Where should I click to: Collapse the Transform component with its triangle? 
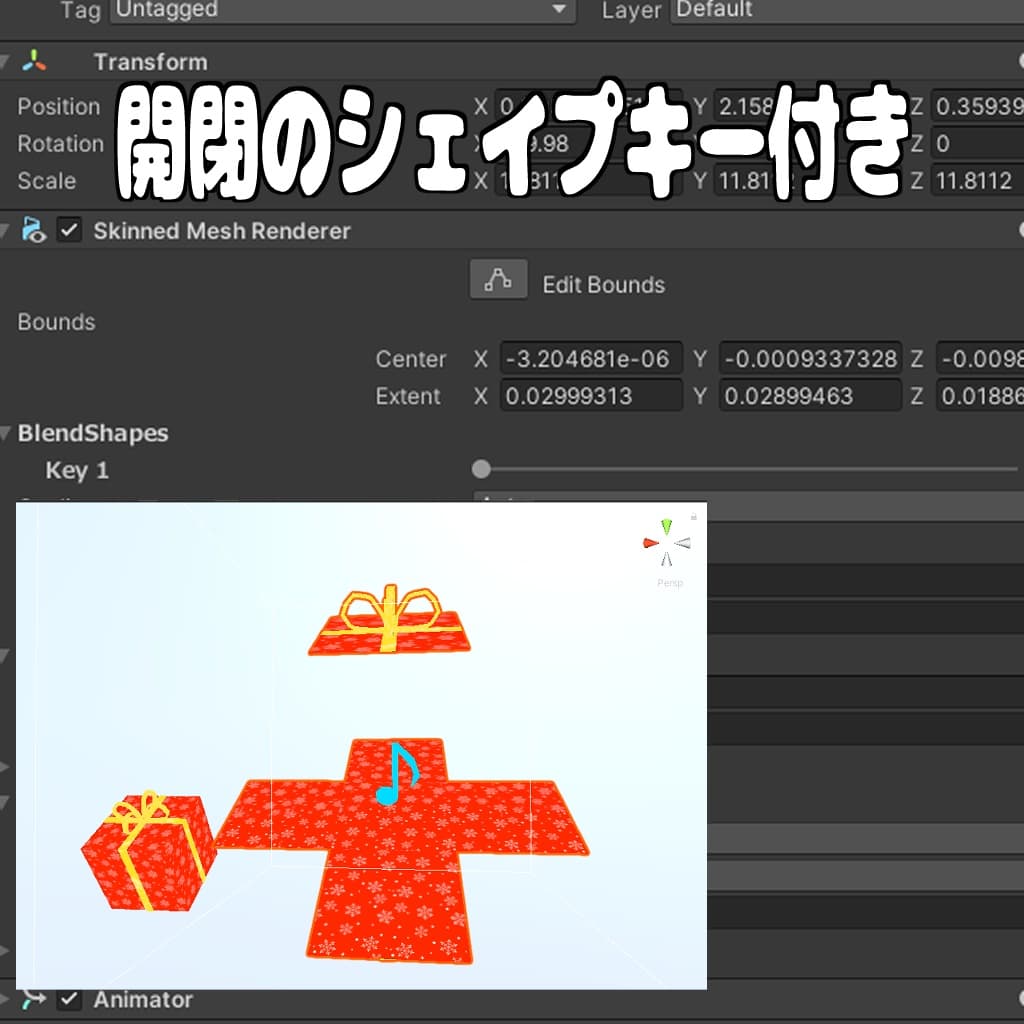pos(8,61)
